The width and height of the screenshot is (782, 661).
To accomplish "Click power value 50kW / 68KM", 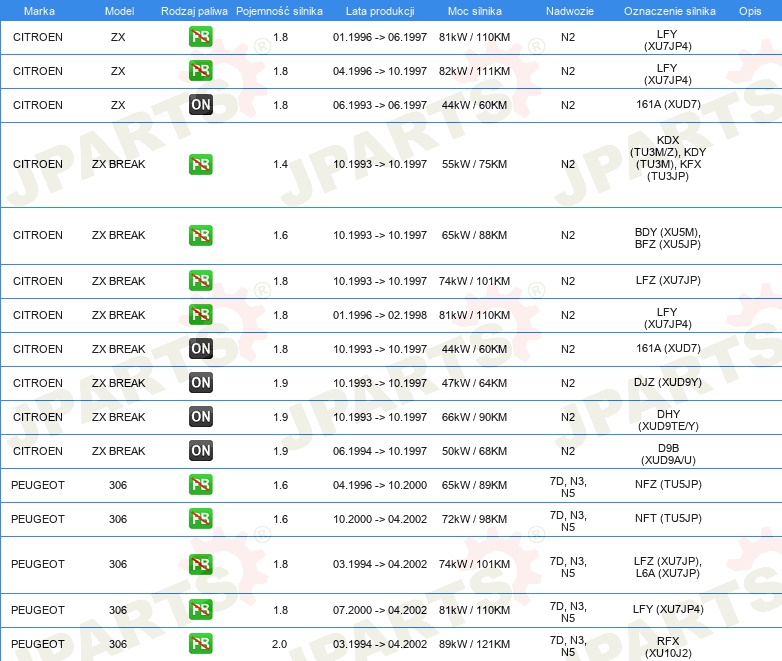I will [474, 450].
